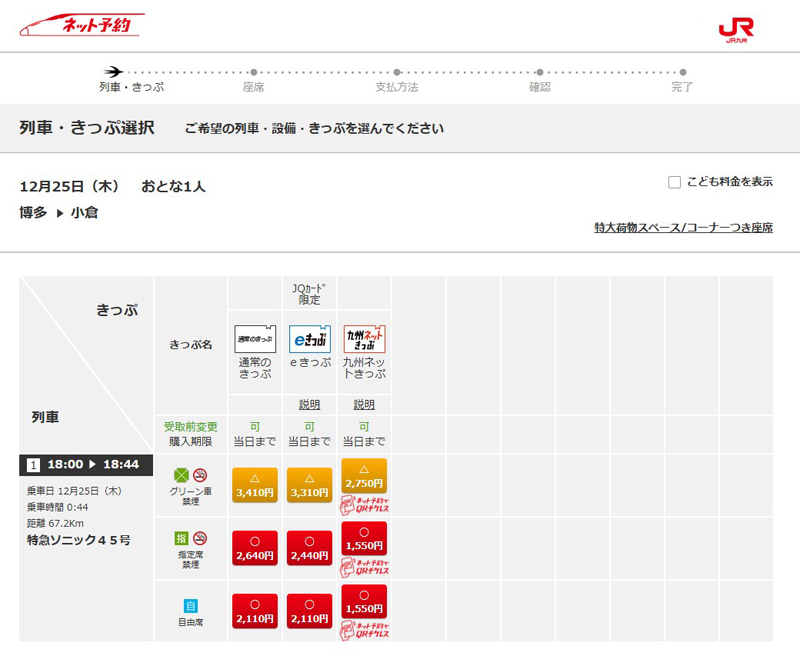This screenshot has width=800, height=656.
Task: Click the 九州ネットきっぷ ticket icon
Action: pos(364,338)
